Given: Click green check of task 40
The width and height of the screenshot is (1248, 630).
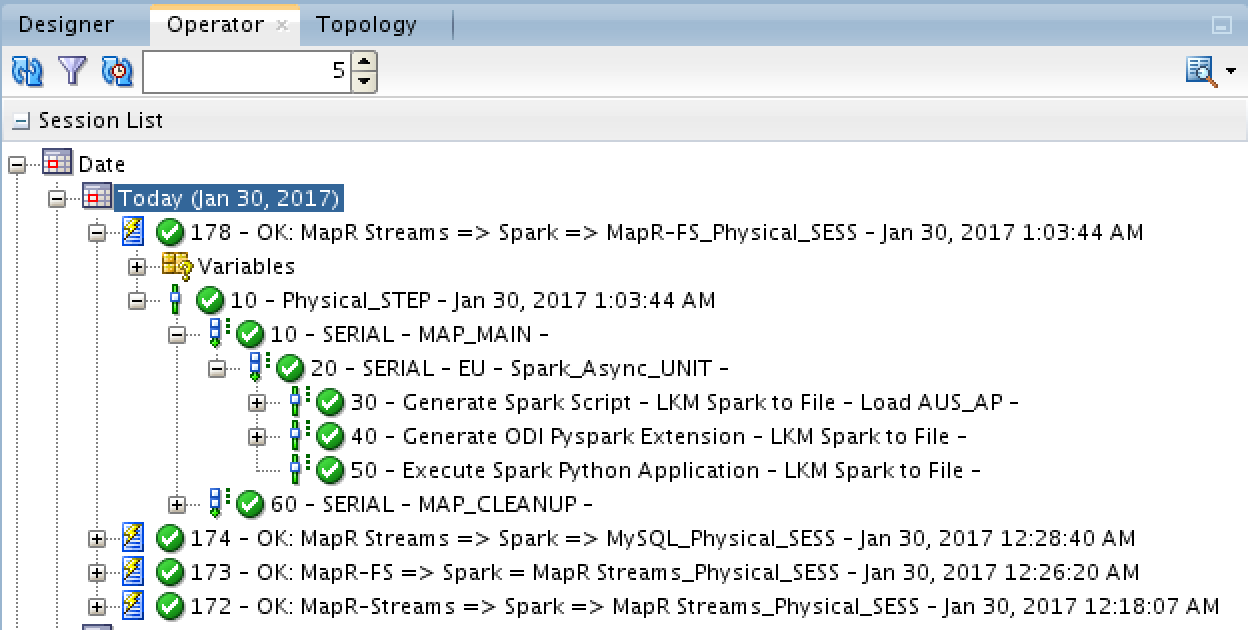Looking at the screenshot, I should pyautogui.click(x=330, y=436).
